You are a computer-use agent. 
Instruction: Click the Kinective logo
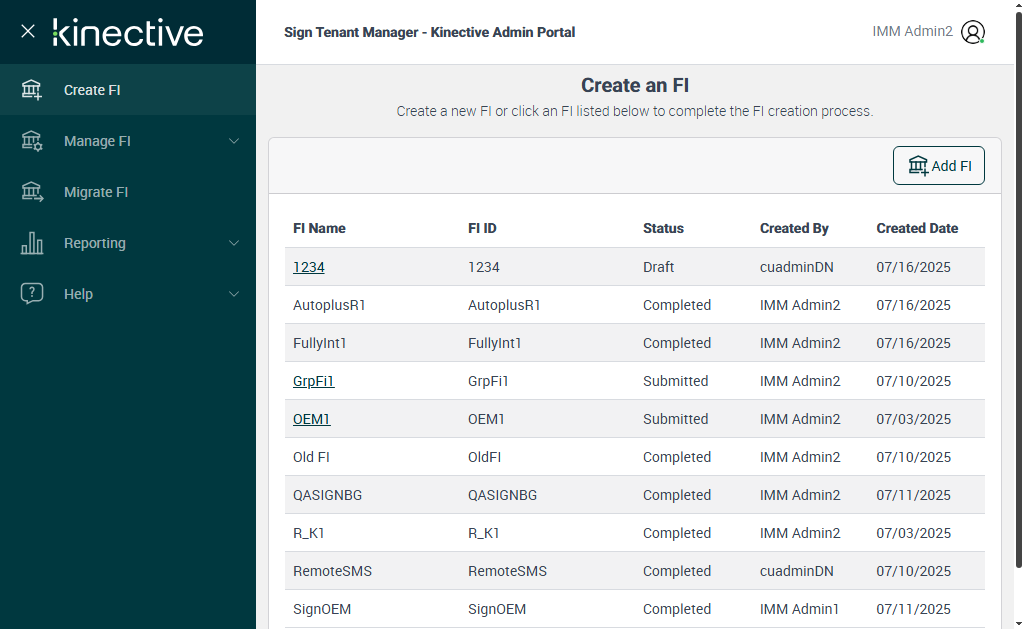(128, 32)
